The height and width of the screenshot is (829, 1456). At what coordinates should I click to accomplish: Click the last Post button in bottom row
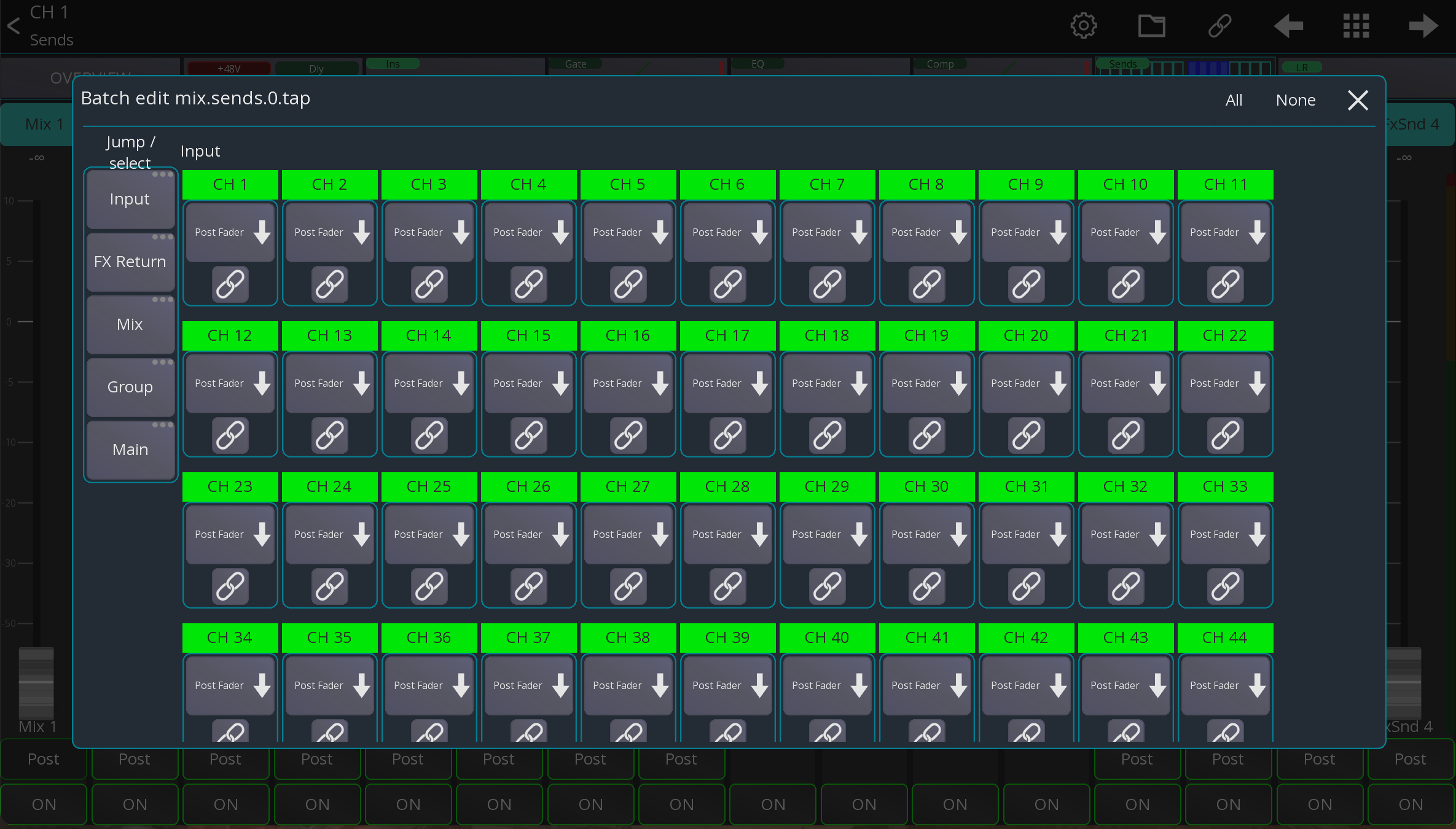click(1411, 760)
